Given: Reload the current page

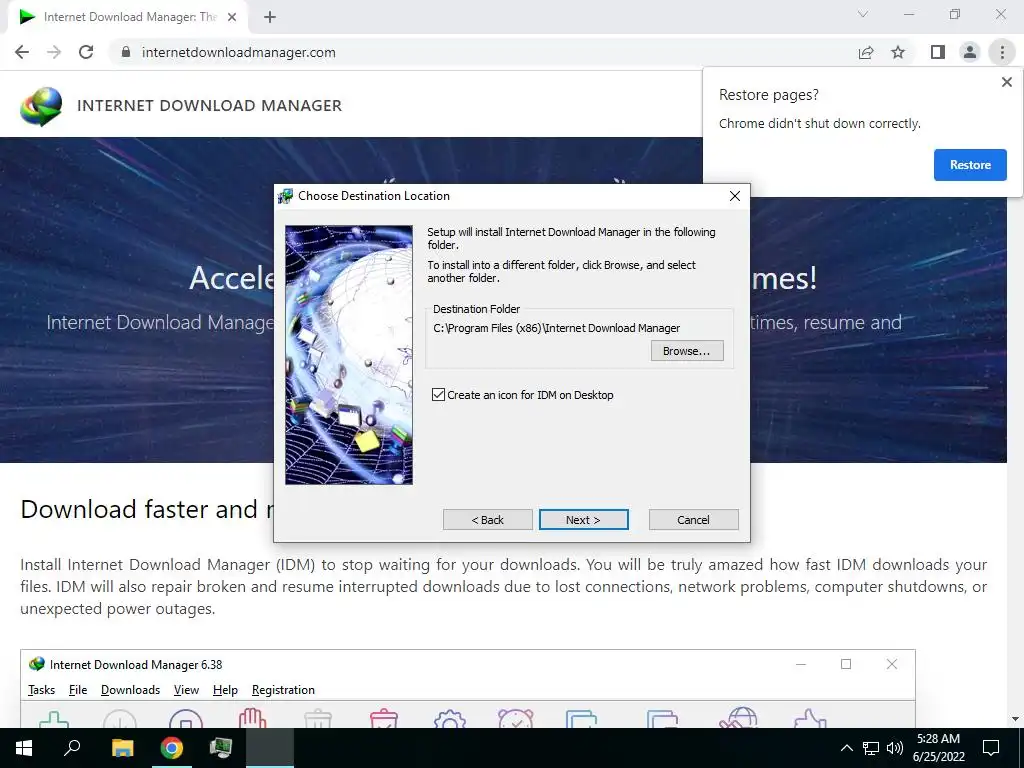Looking at the screenshot, I should pyautogui.click(x=86, y=52).
